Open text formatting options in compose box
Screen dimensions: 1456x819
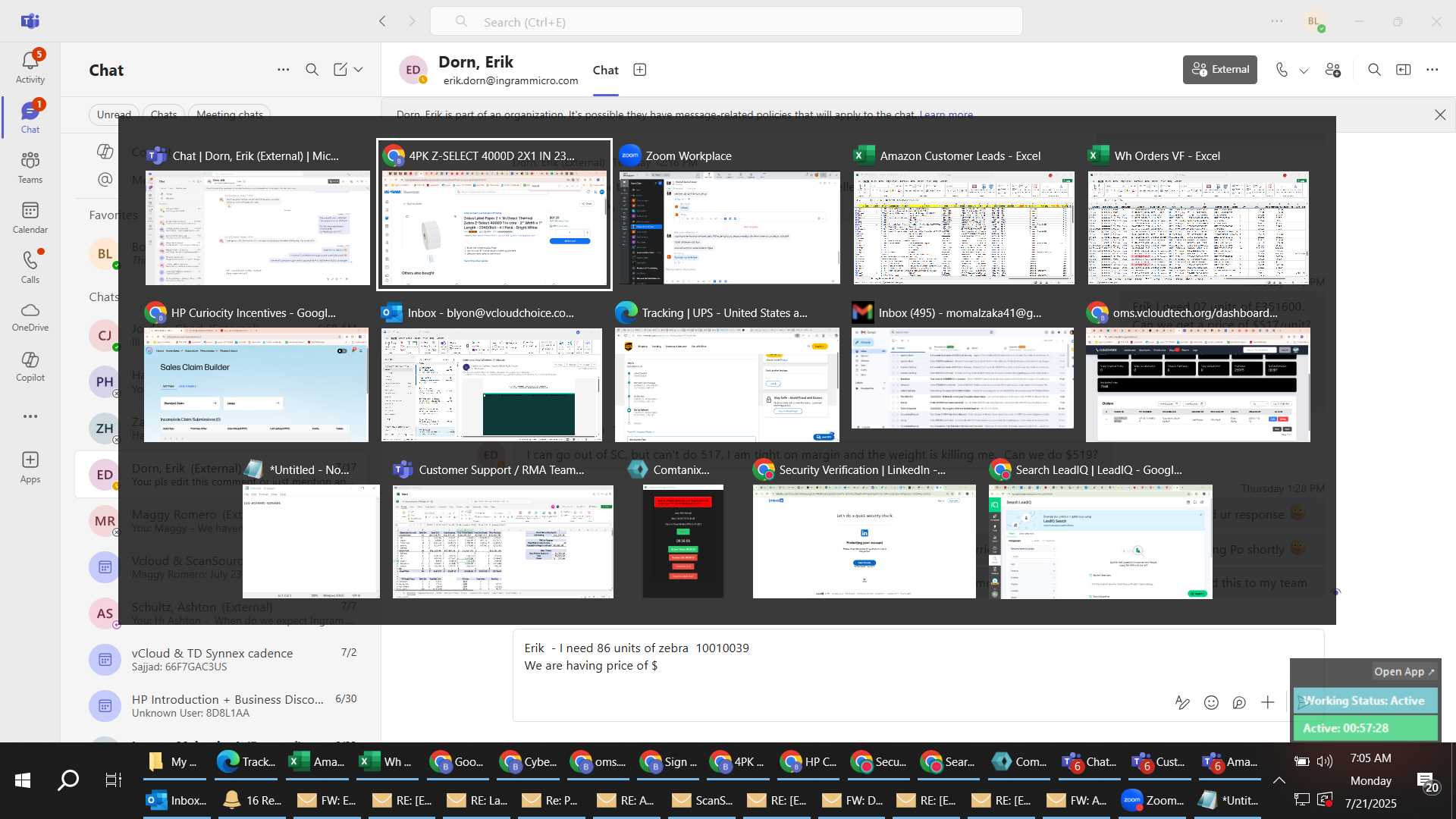(1182, 702)
